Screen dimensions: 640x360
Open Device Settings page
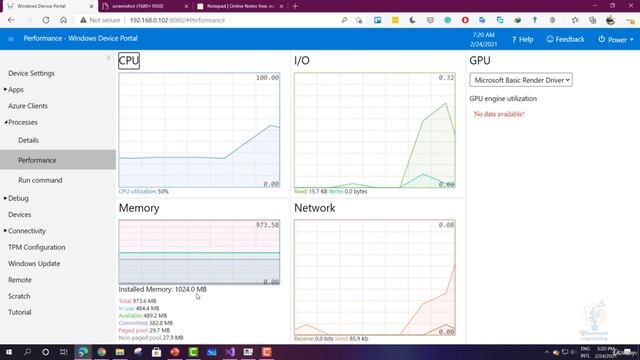pyautogui.click(x=31, y=73)
